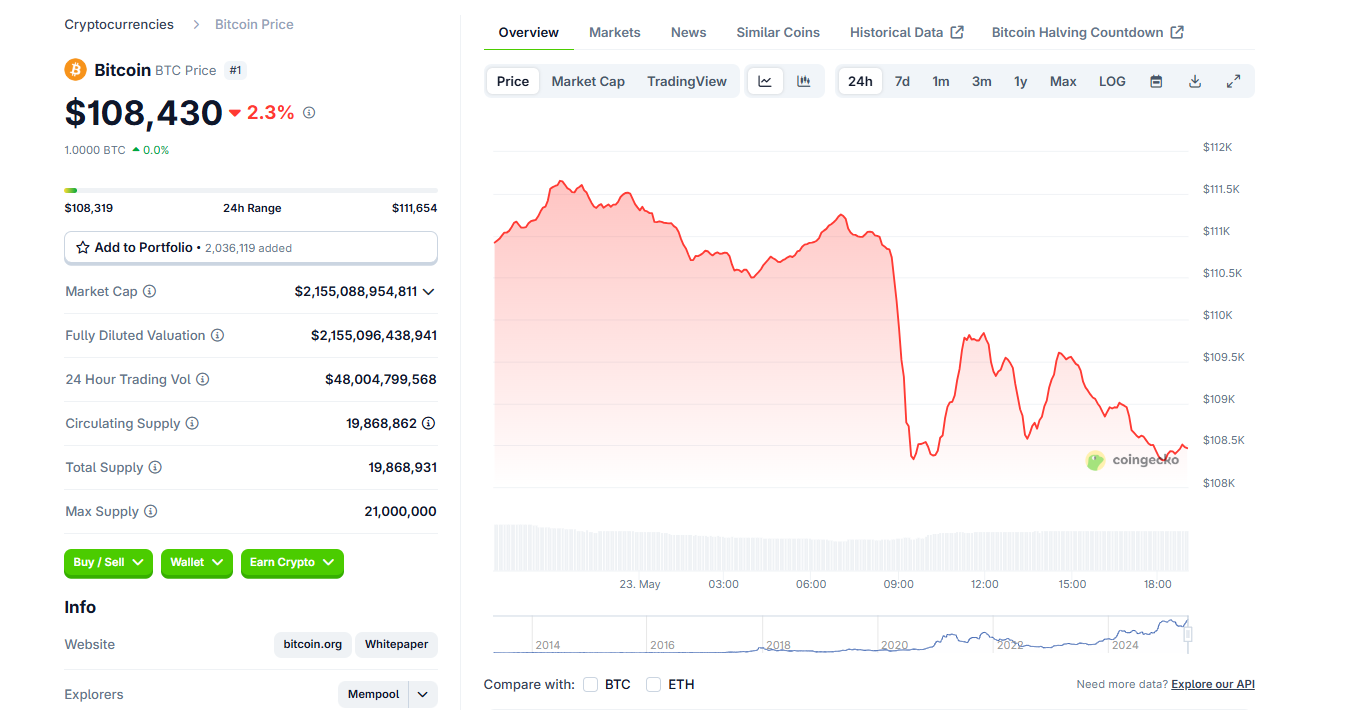Expand chart to fullscreen

[x=1233, y=82]
